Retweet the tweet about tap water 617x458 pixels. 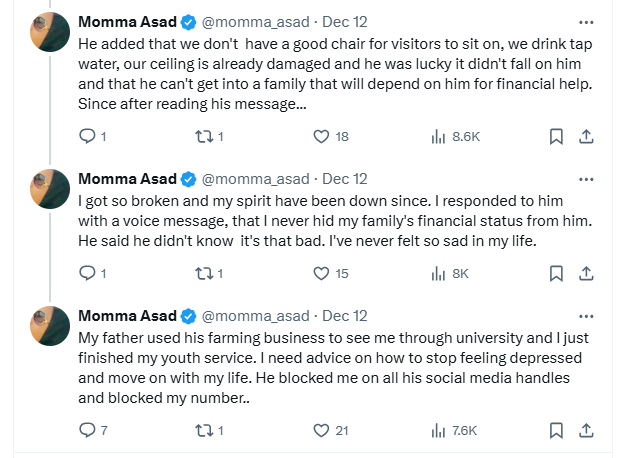click(x=205, y=136)
